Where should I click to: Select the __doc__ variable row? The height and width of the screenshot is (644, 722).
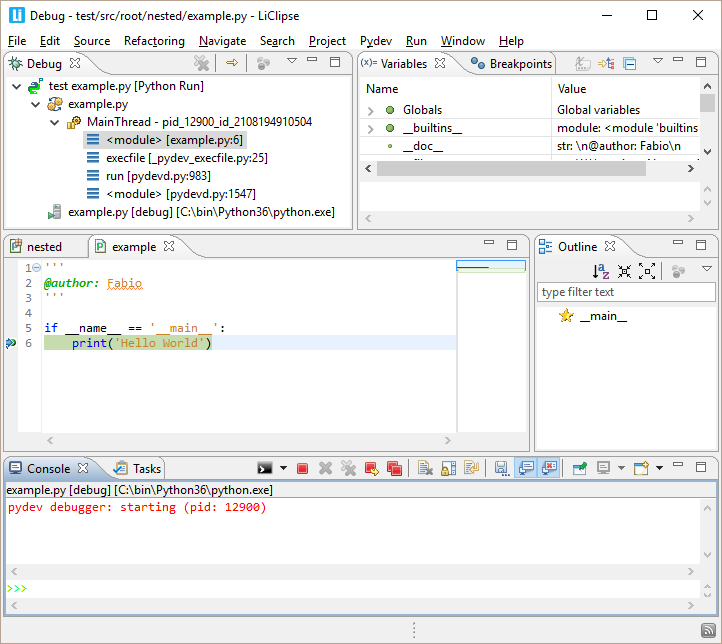[532, 146]
